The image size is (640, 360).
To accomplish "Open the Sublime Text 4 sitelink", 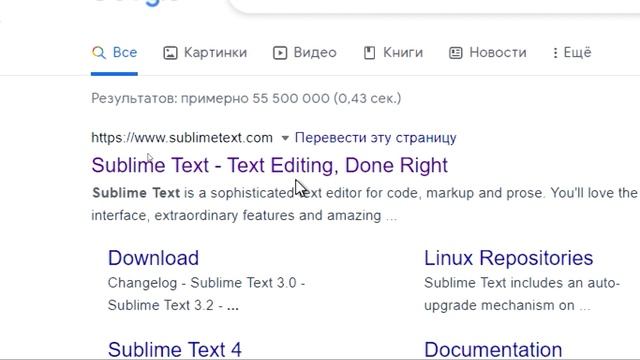I will 175,350.
